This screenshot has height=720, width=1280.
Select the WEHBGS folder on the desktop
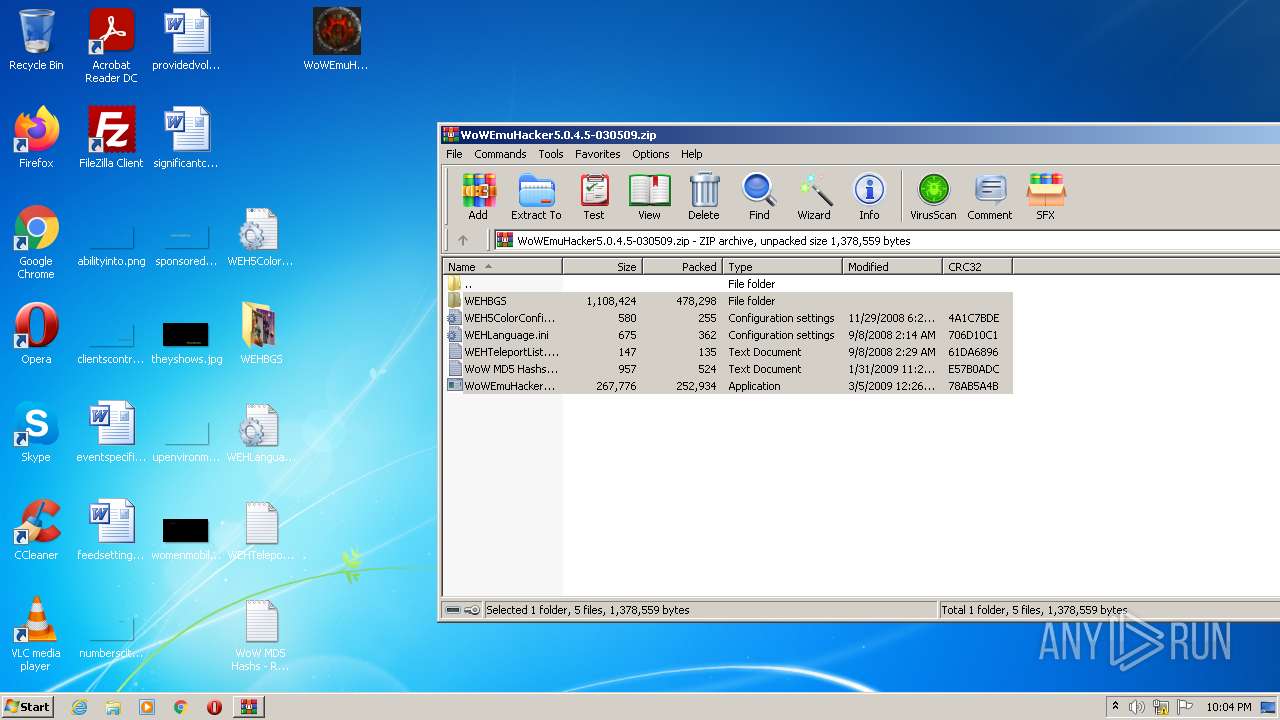point(261,334)
